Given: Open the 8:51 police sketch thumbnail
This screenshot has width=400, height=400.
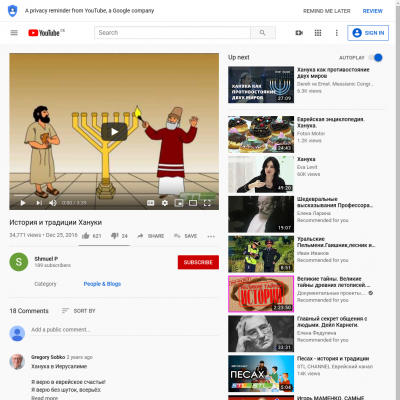Looking at the screenshot, I should click(x=261, y=254).
